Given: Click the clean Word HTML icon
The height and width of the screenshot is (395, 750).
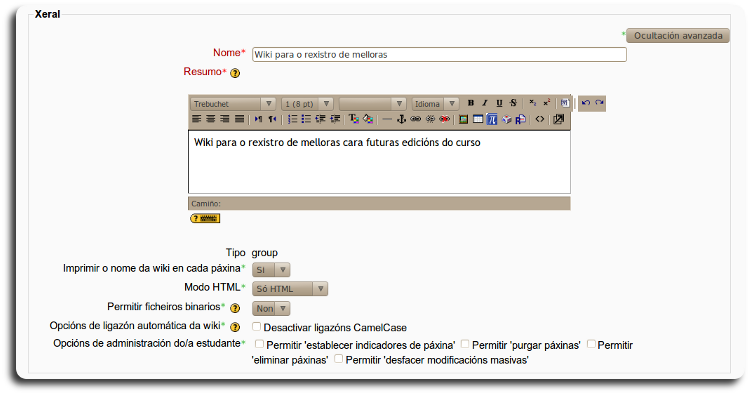Looking at the screenshot, I should pos(565,103).
